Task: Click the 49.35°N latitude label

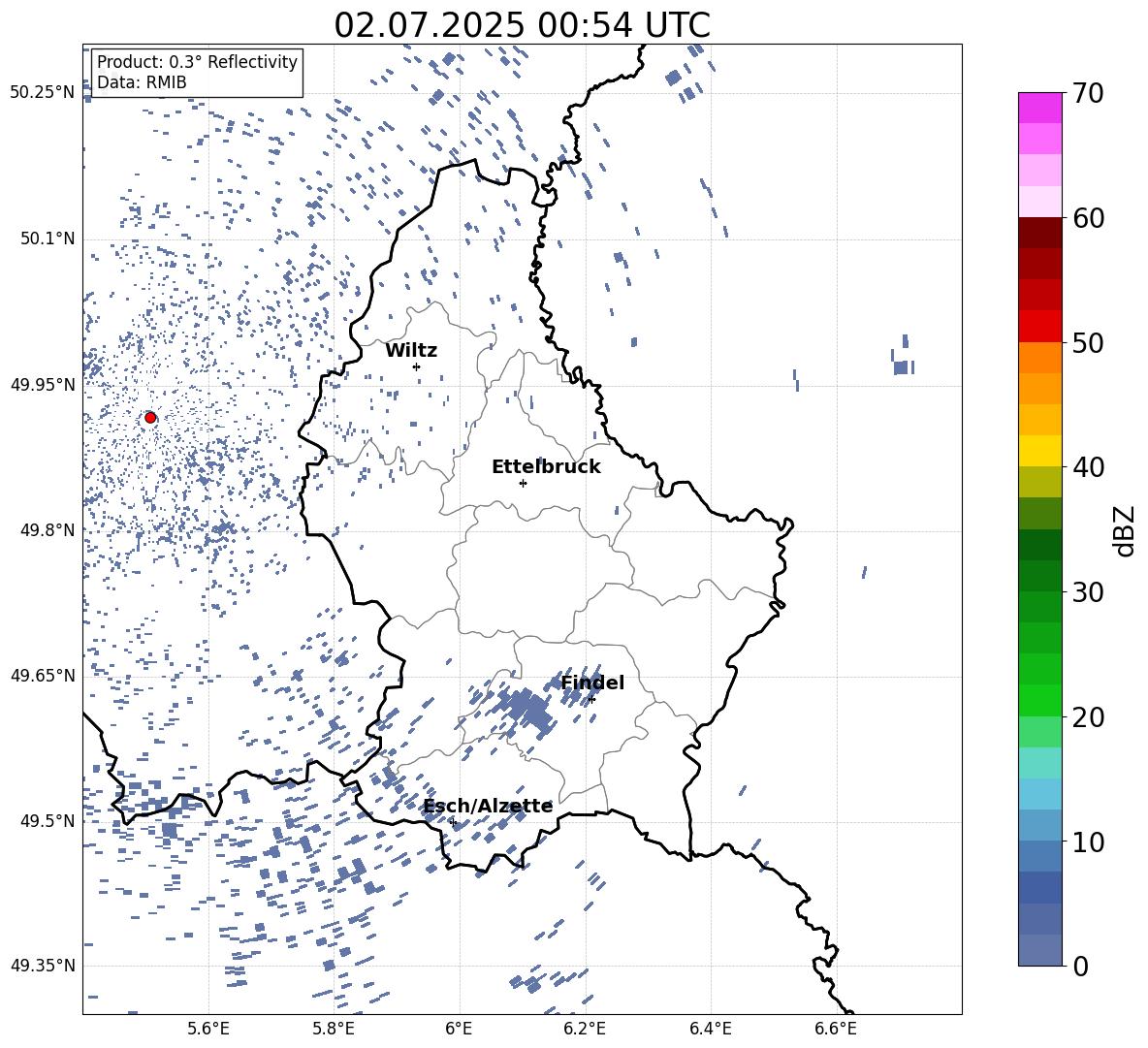Action: [x=43, y=966]
